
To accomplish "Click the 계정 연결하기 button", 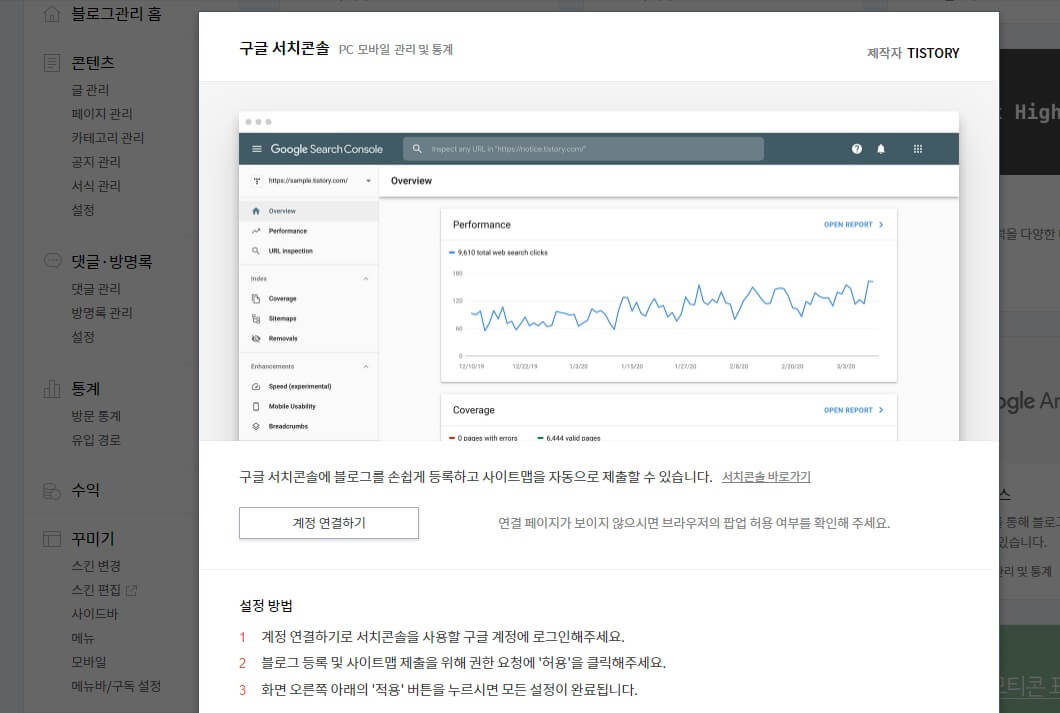I will (x=329, y=523).
